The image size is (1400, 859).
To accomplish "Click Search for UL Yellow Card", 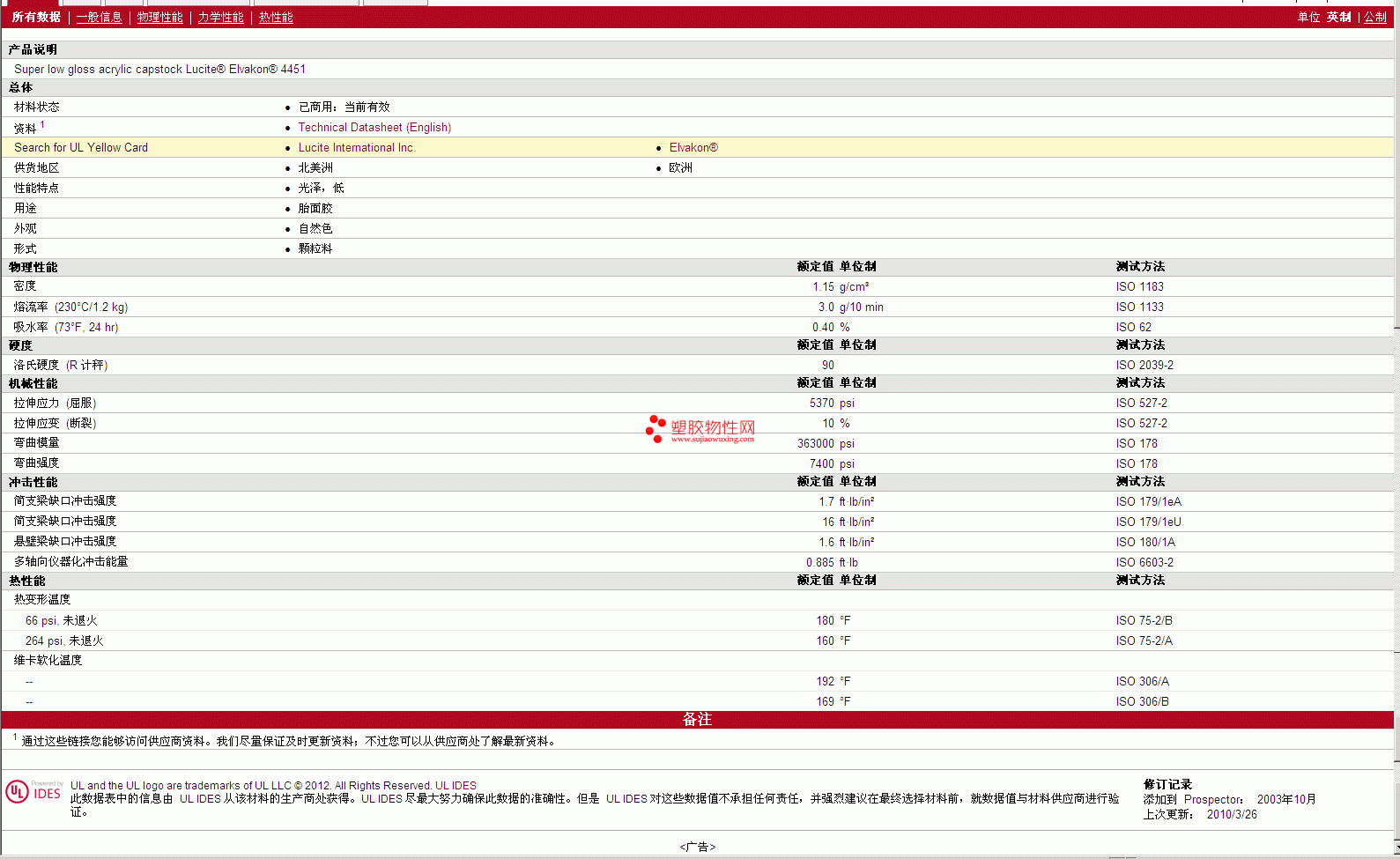I will pos(81,148).
